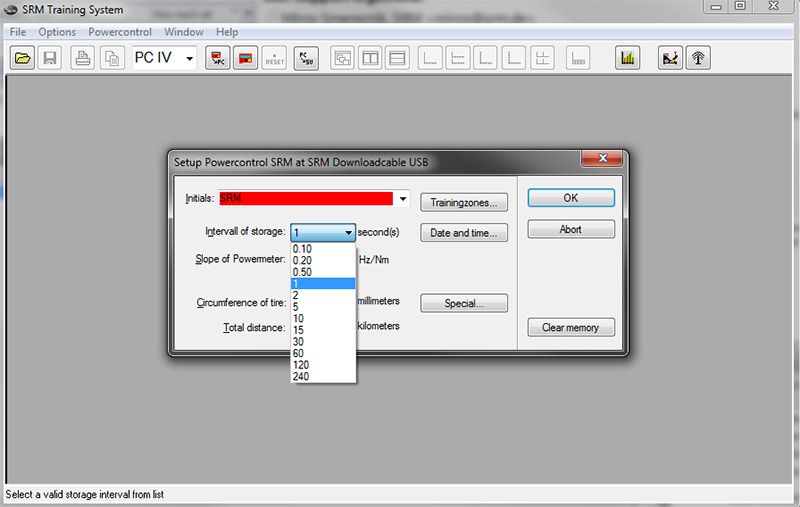
Task: Choose 10 seconds in the interval list
Action: click(x=299, y=318)
